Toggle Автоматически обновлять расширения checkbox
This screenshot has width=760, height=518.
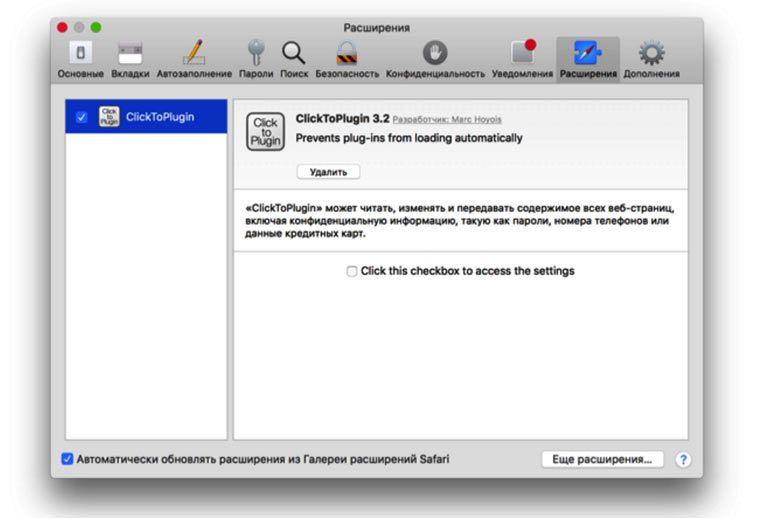click(x=67, y=459)
